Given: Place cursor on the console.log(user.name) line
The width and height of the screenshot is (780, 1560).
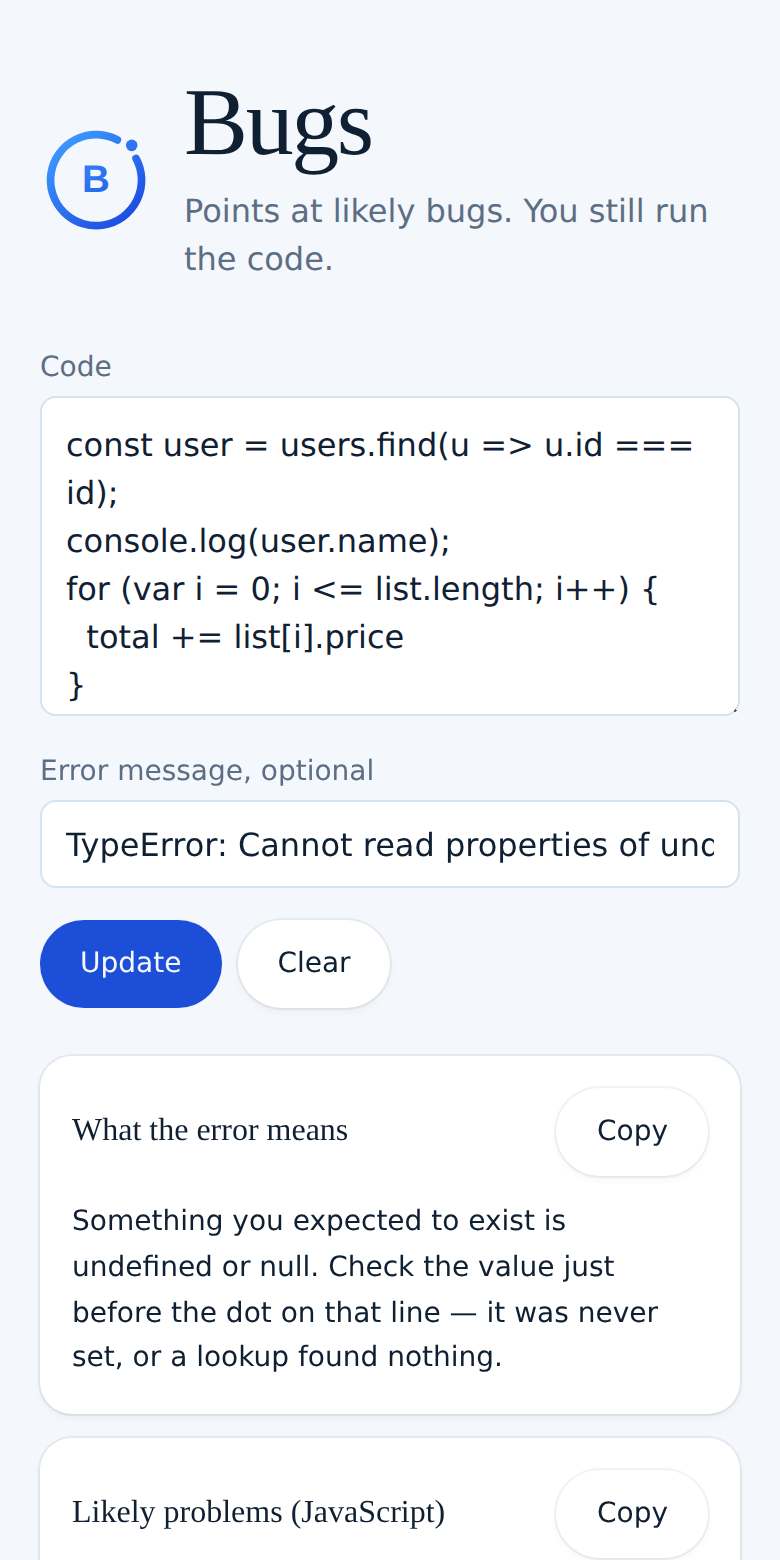Looking at the screenshot, I should pyautogui.click(x=258, y=541).
